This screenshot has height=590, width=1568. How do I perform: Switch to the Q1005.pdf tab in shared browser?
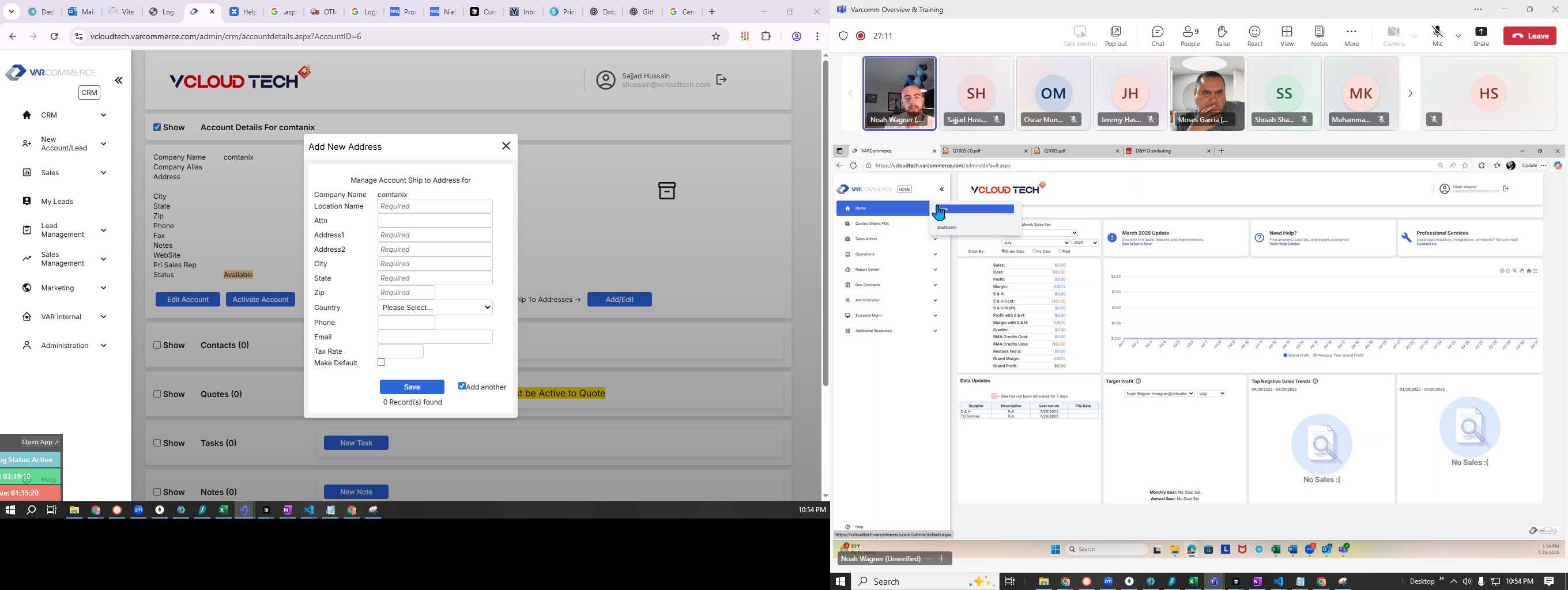pyautogui.click(x=1076, y=151)
